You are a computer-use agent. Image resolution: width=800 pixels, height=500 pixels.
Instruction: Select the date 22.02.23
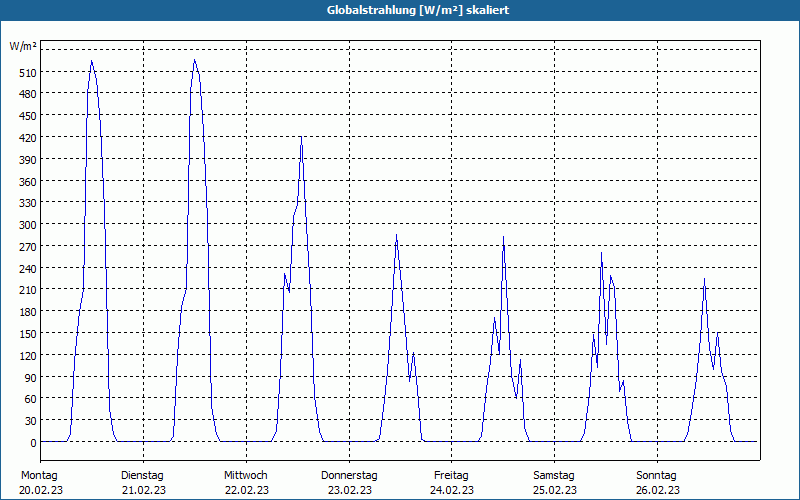(x=247, y=490)
